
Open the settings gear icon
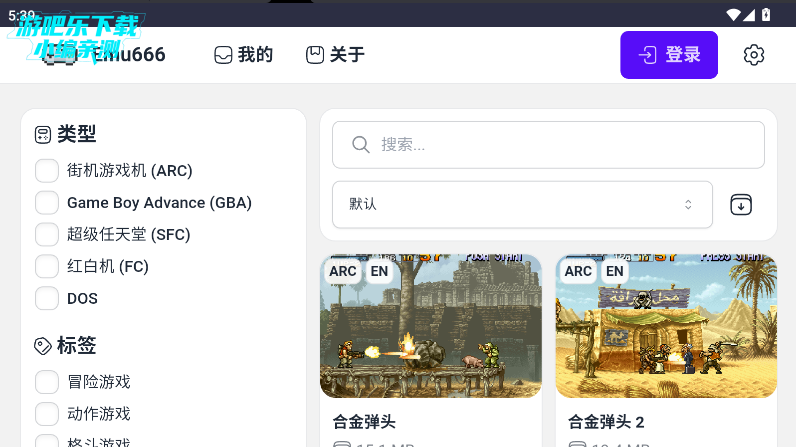tap(754, 55)
